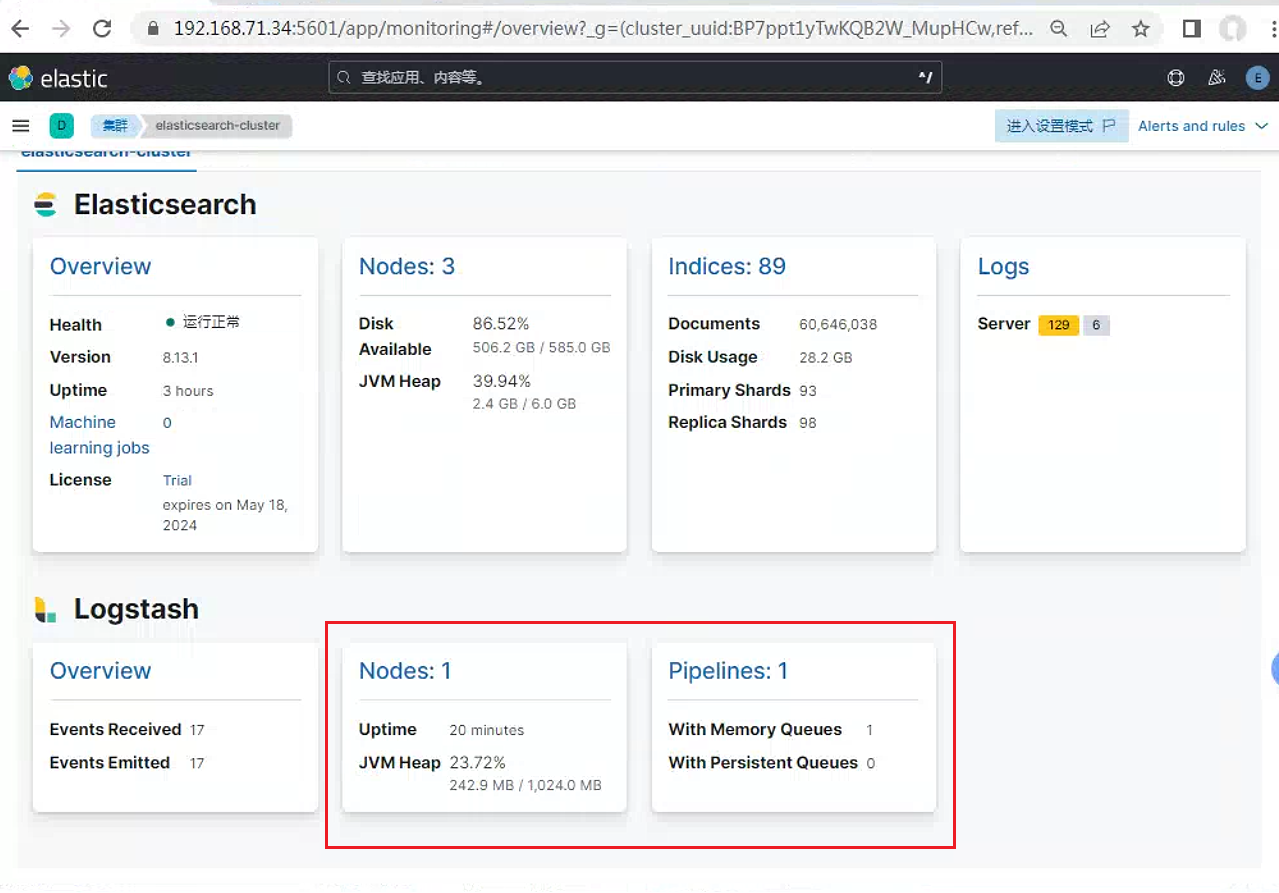Open the user avatar E menu
The height and width of the screenshot is (893, 1279).
(x=1257, y=78)
